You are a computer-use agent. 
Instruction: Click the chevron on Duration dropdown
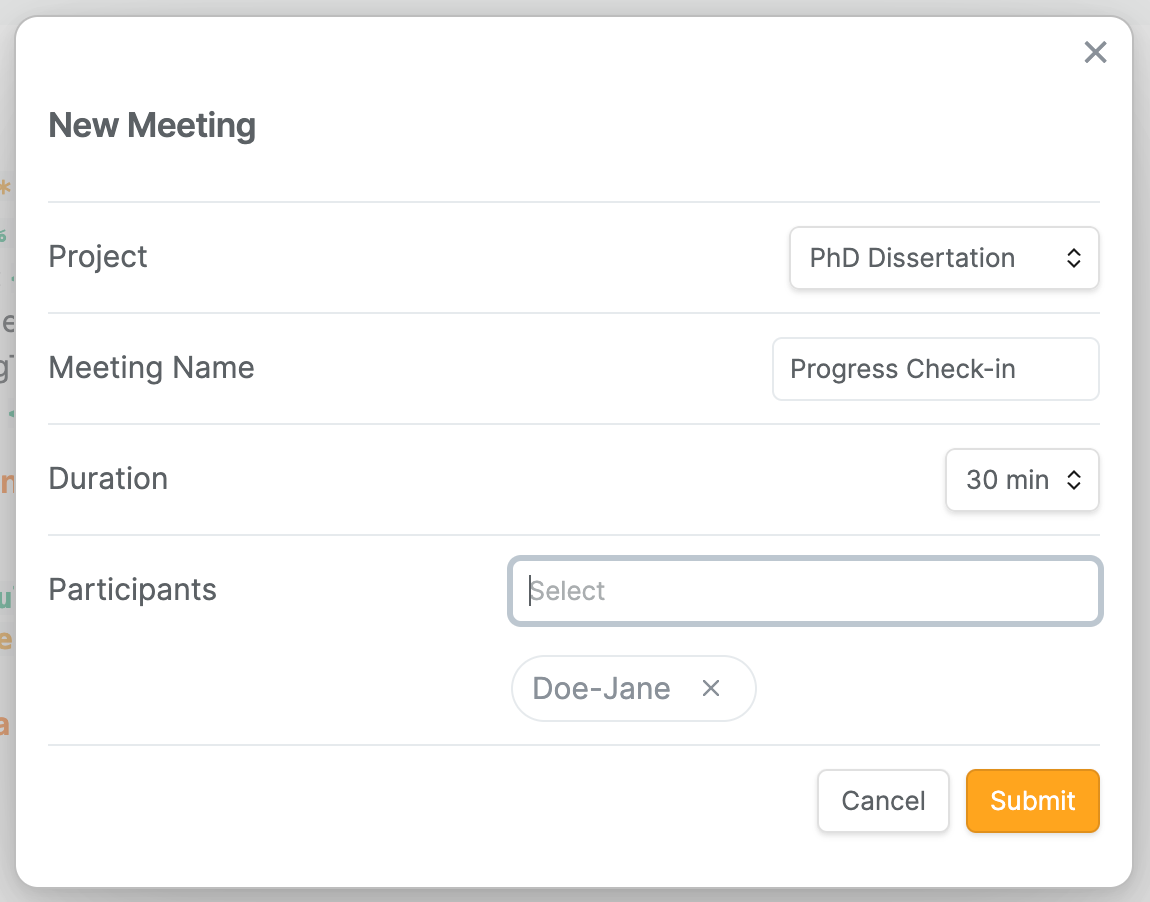point(1076,480)
